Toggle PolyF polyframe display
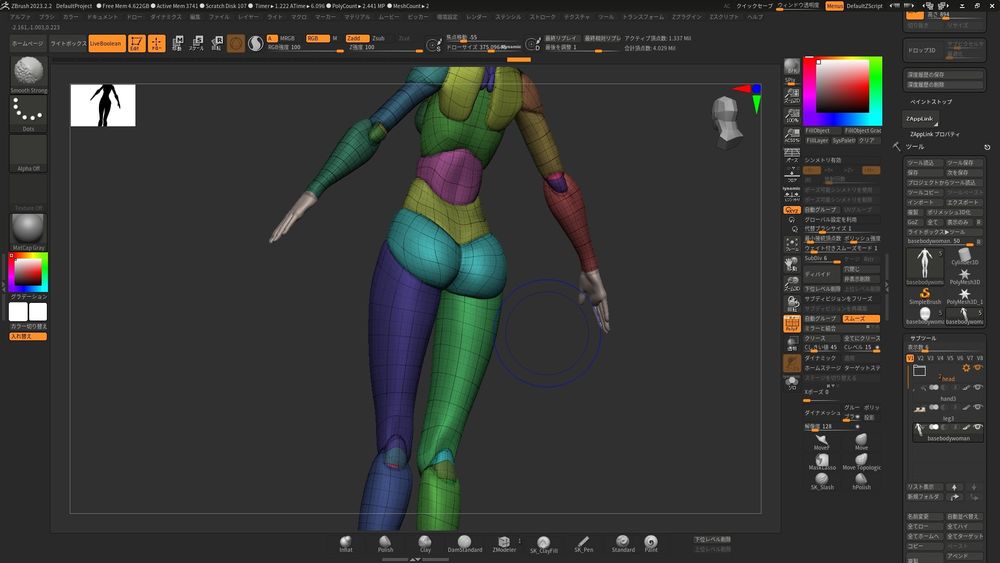Screen dimensions: 1000x563 (x=791, y=324)
